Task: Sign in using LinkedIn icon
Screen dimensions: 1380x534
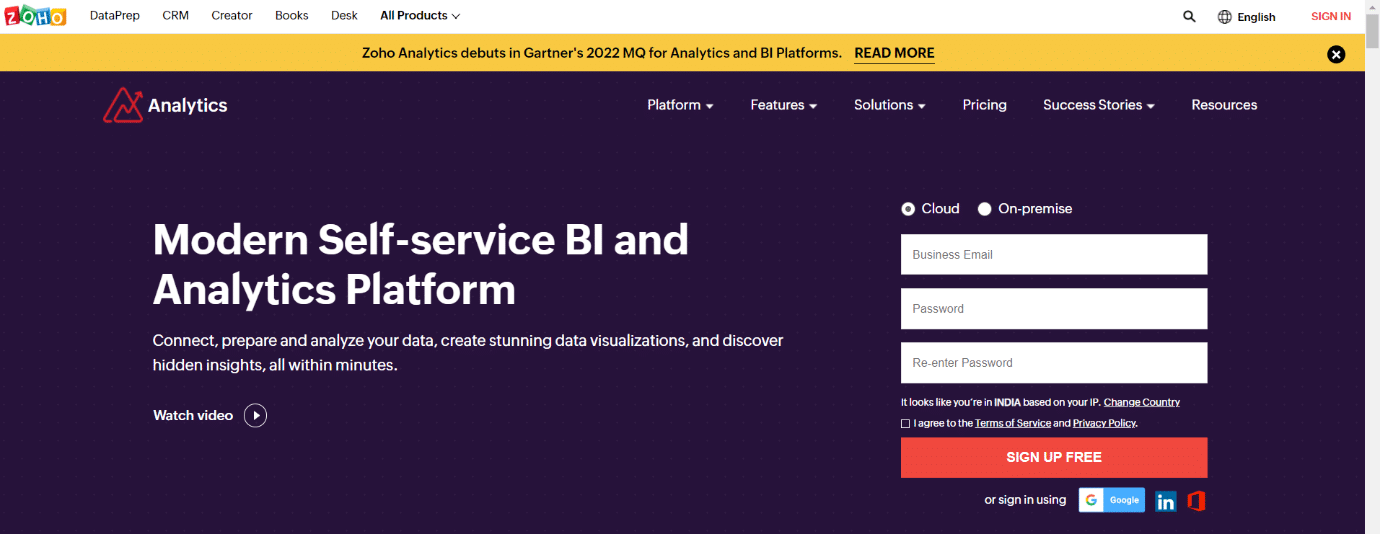Action: pyautogui.click(x=1166, y=502)
